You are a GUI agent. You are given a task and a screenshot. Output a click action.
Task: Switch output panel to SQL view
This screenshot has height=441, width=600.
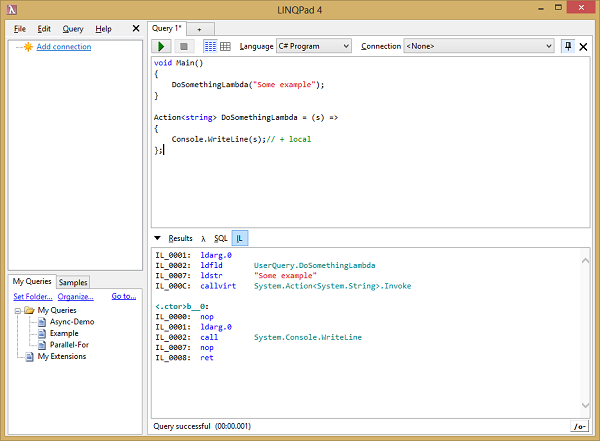(x=220, y=238)
